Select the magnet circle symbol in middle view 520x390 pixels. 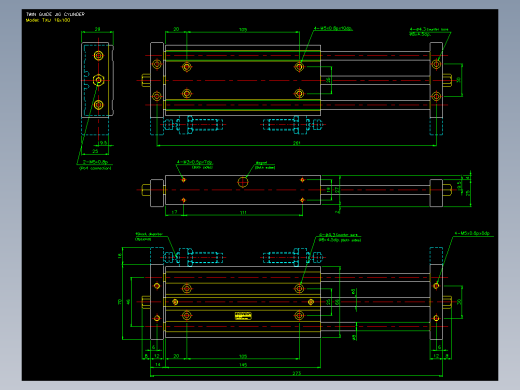[x=243, y=182]
